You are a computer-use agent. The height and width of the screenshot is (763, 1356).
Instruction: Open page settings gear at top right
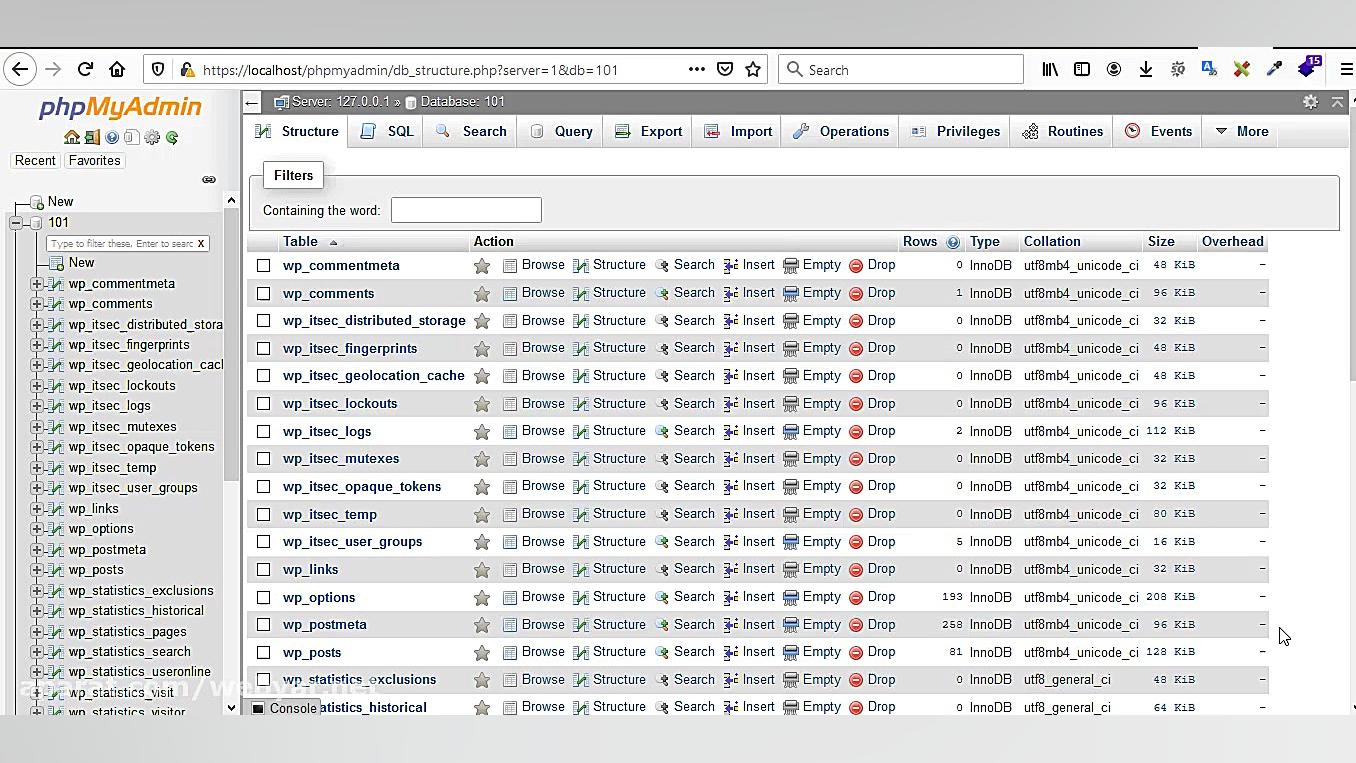pyautogui.click(x=1310, y=102)
